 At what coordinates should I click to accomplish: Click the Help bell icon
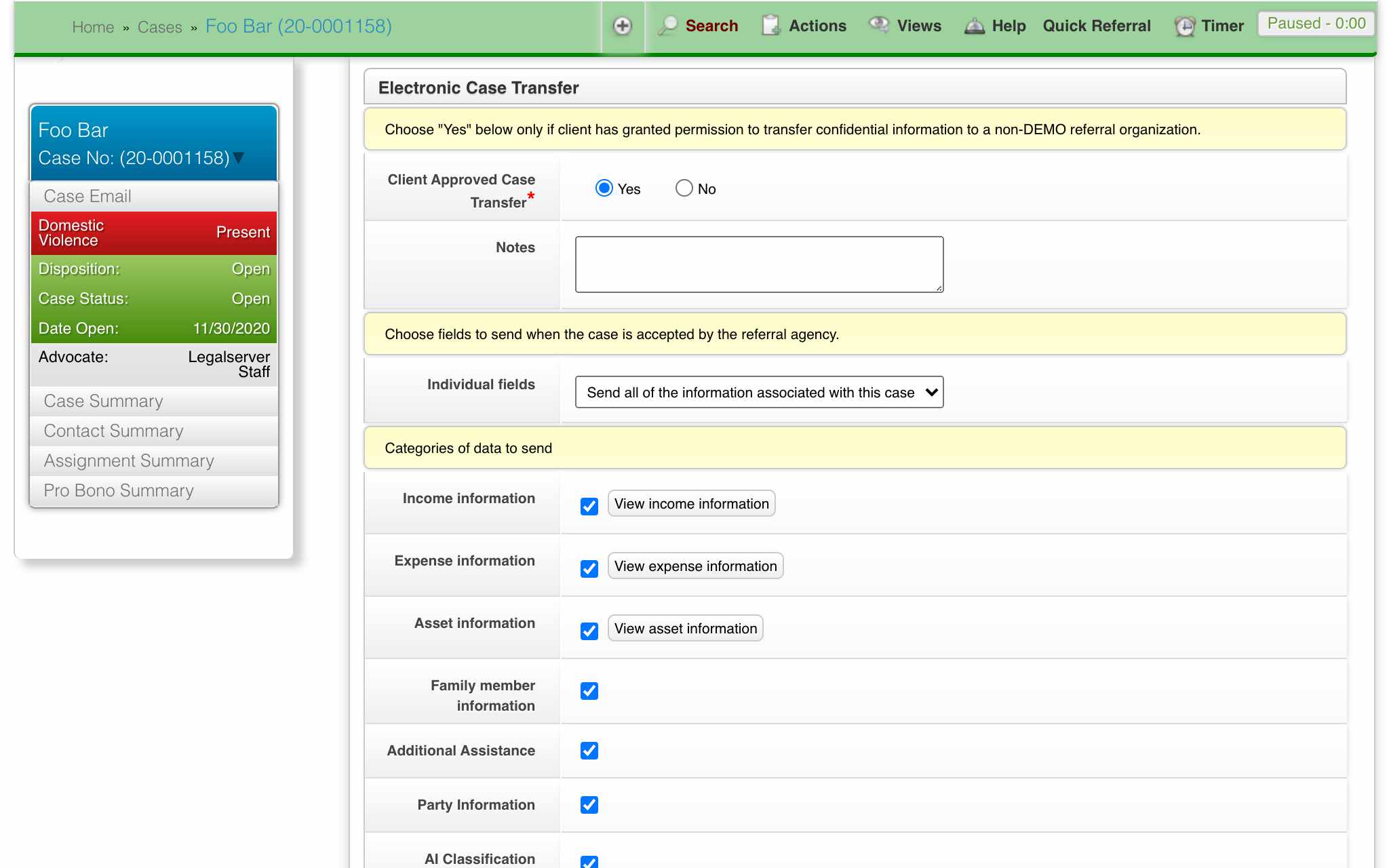975,26
